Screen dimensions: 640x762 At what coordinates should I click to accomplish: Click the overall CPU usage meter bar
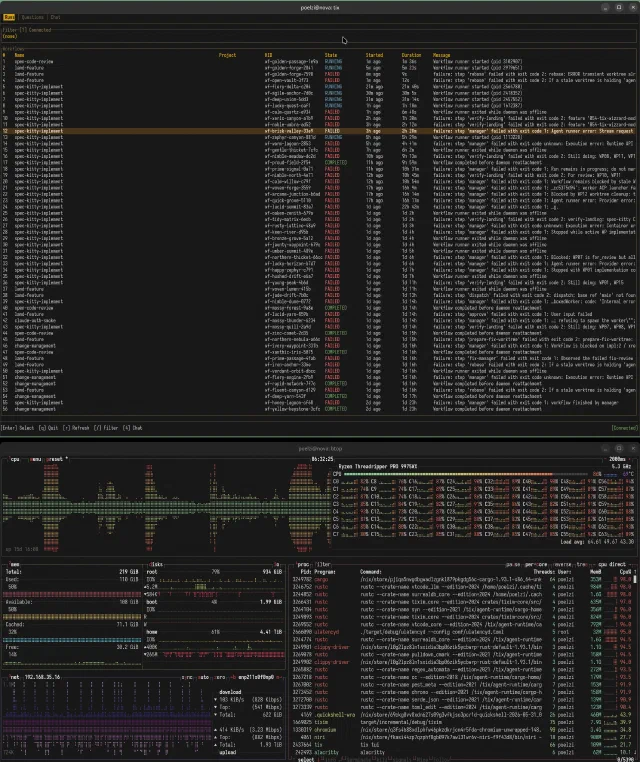(x=467, y=474)
